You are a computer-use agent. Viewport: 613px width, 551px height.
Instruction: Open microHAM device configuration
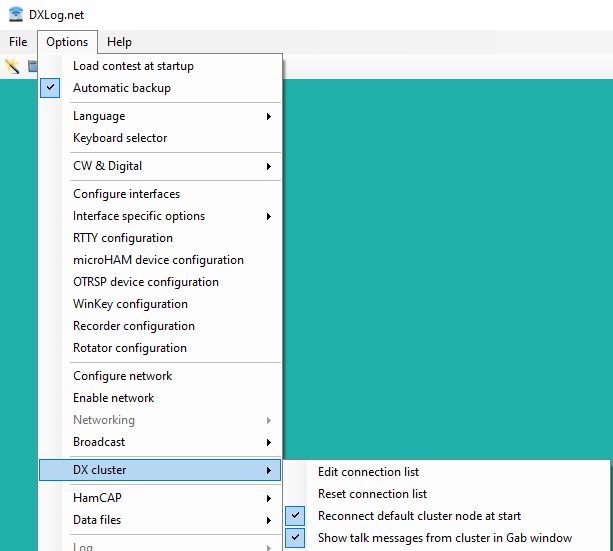160,260
